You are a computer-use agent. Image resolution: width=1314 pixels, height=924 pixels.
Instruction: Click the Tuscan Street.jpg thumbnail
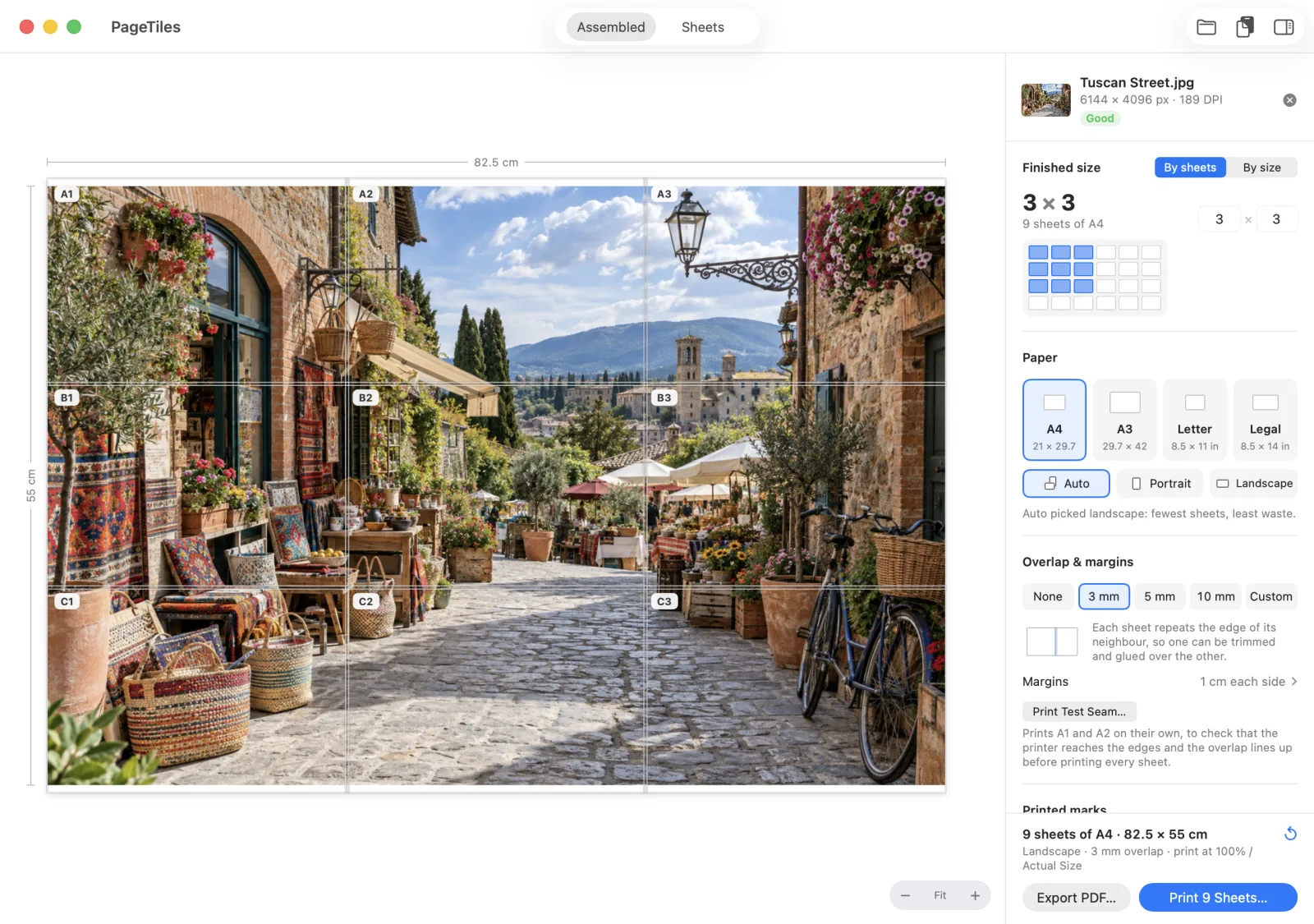tap(1046, 100)
